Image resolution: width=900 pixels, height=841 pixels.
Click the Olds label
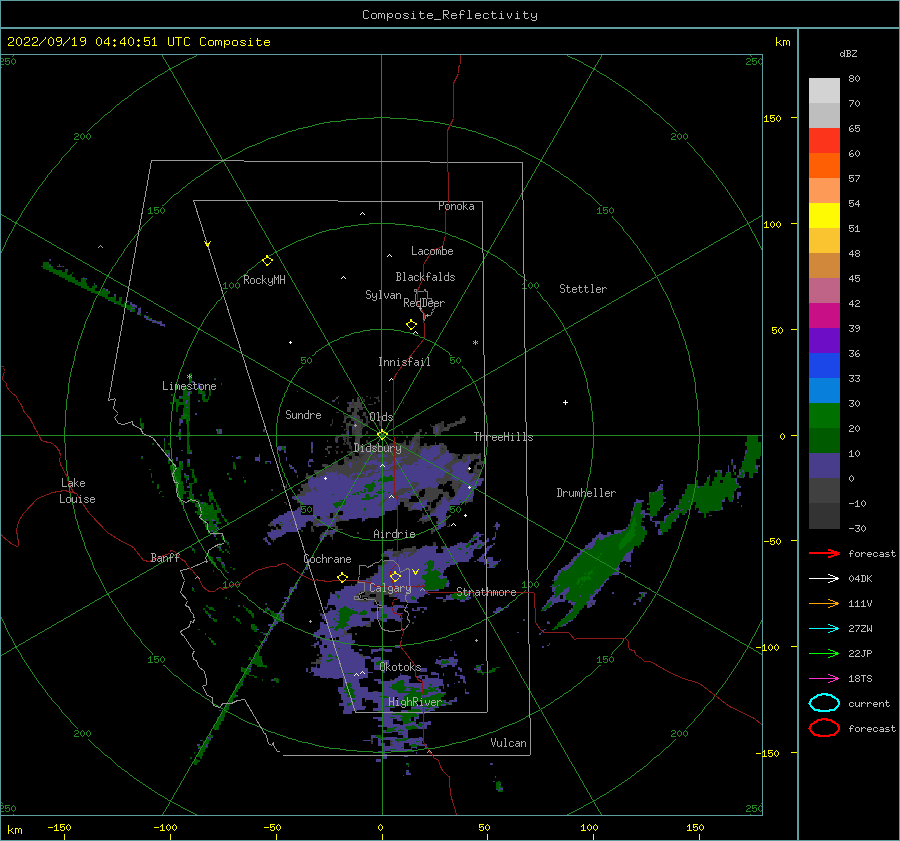click(x=381, y=417)
